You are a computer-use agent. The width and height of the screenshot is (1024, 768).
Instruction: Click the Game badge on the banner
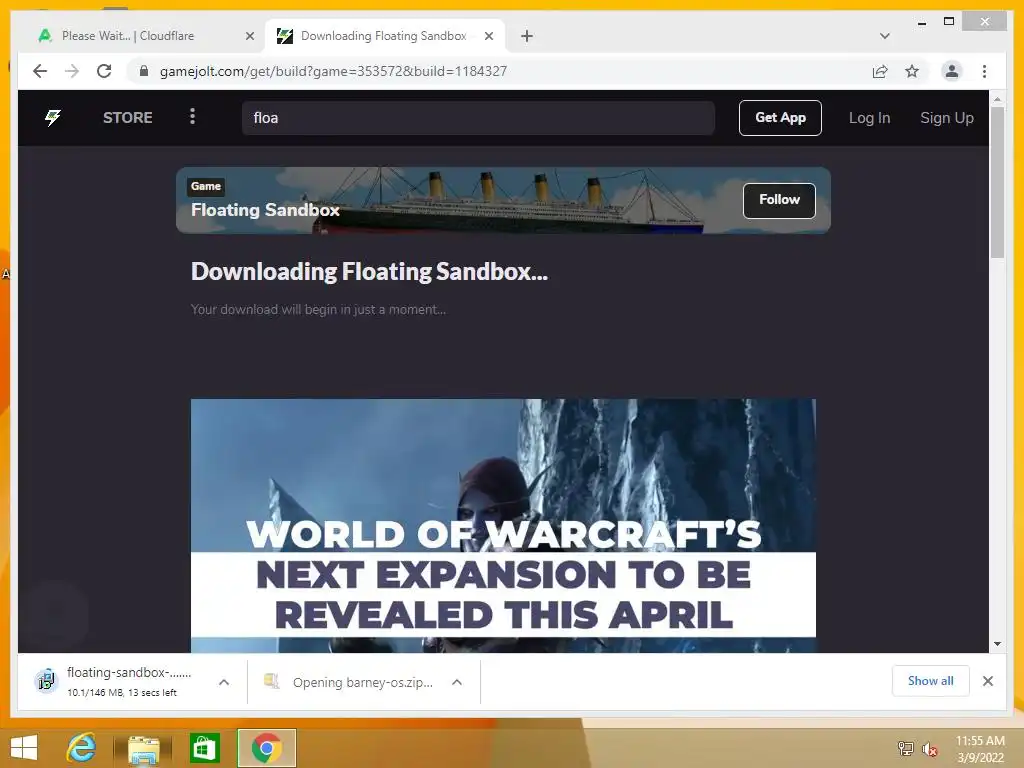click(206, 186)
